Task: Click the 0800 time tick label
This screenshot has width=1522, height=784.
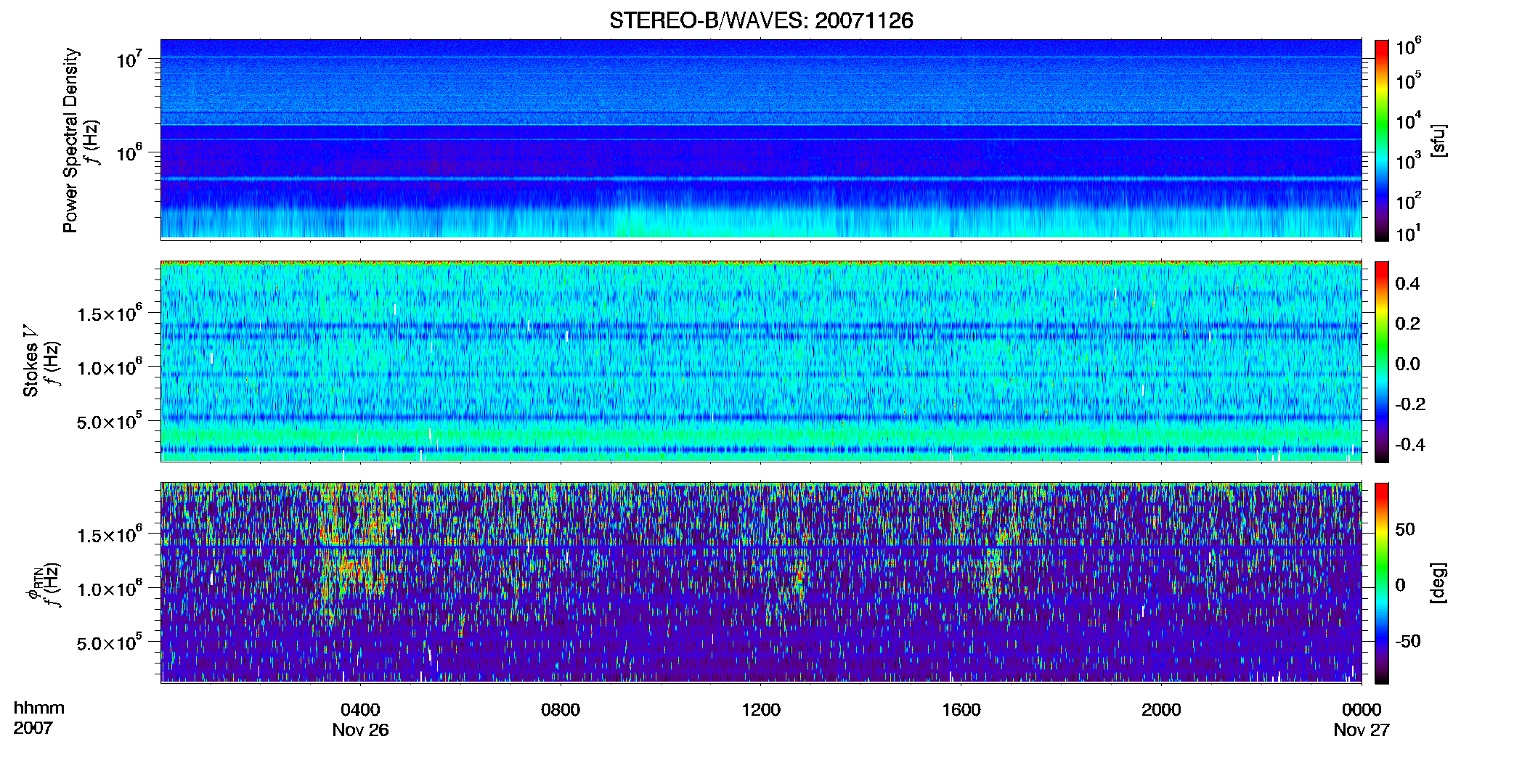Action: tap(561, 710)
